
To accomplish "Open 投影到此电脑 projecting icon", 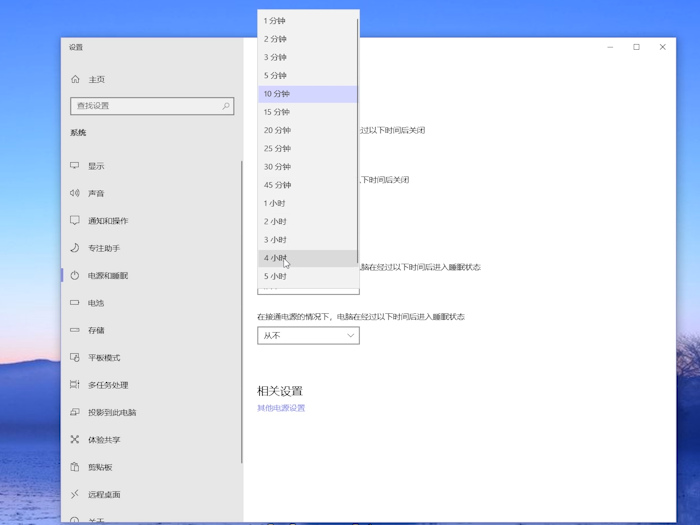I will [75, 412].
